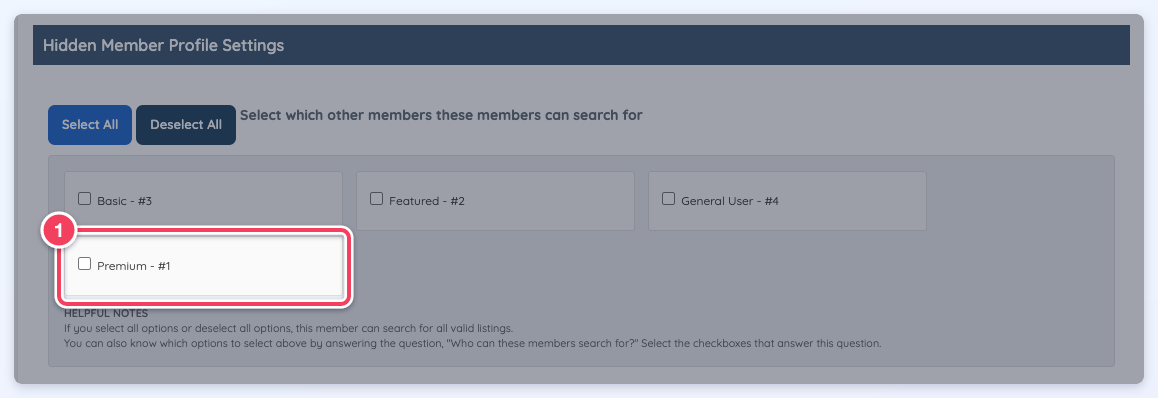Click the Deselect All button
The width and height of the screenshot is (1158, 398).
186,125
